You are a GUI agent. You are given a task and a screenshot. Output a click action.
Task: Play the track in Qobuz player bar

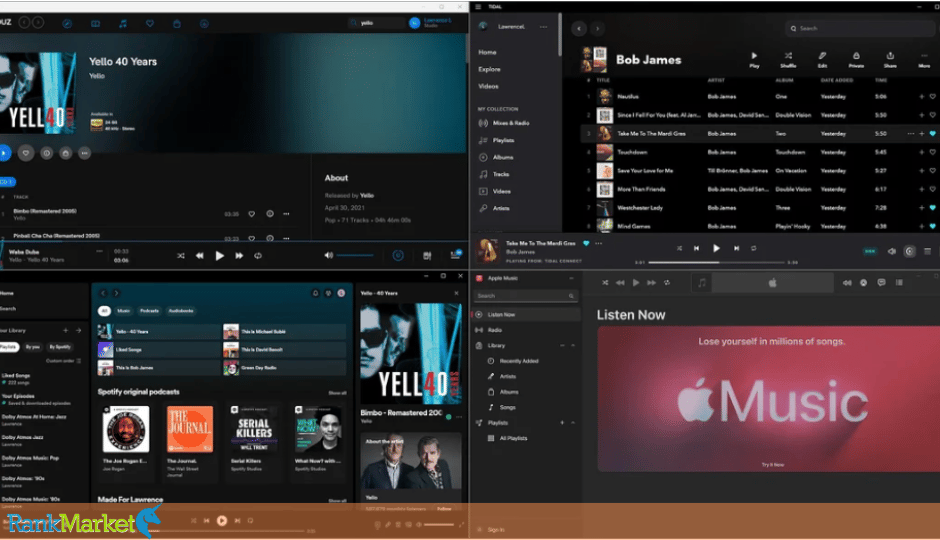[220, 255]
